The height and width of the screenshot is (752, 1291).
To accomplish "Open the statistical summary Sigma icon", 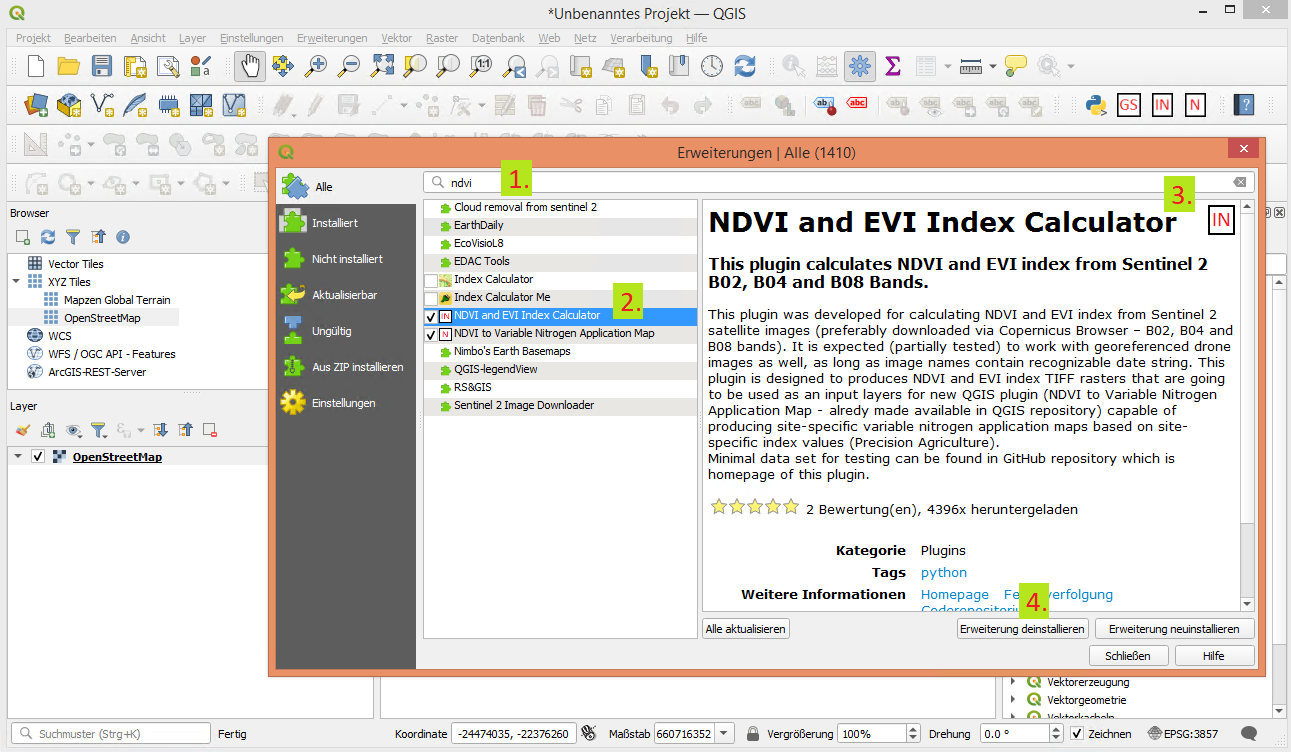I will pyautogui.click(x=893, y=67).
